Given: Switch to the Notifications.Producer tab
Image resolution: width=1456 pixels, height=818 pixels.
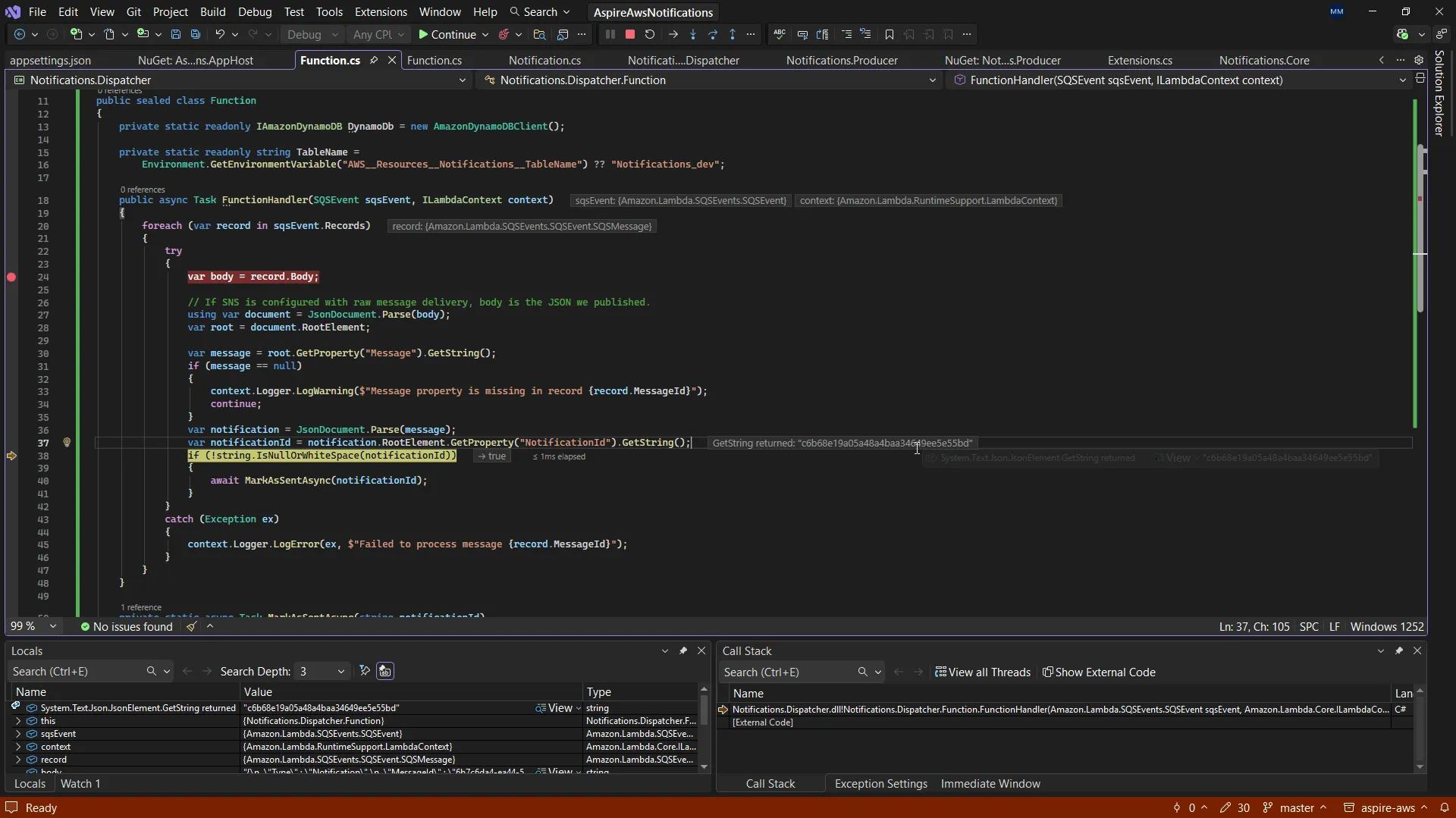Looking at the screenshot, I should click(841, 60).
